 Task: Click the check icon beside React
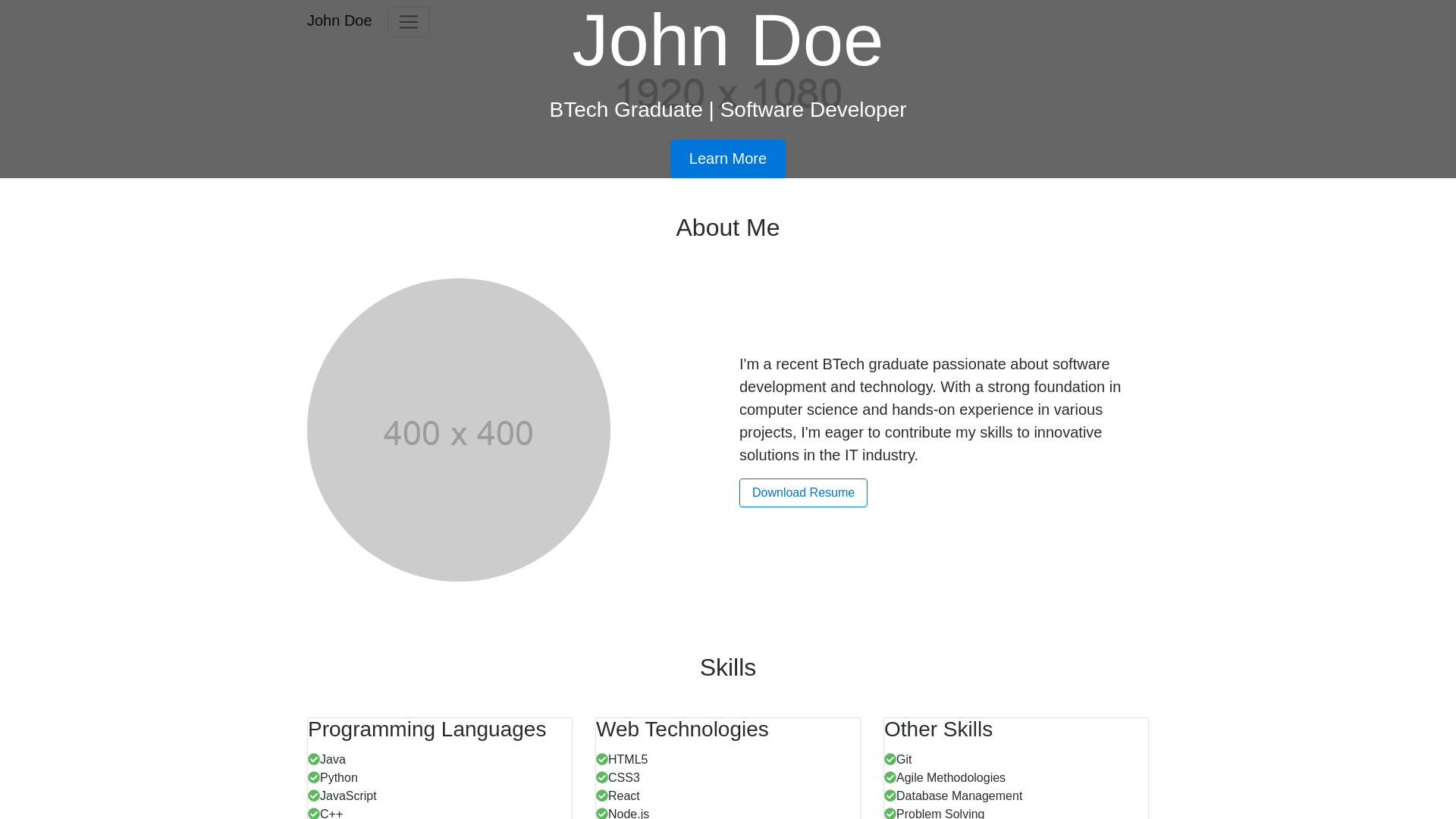[x=601, y=795]
